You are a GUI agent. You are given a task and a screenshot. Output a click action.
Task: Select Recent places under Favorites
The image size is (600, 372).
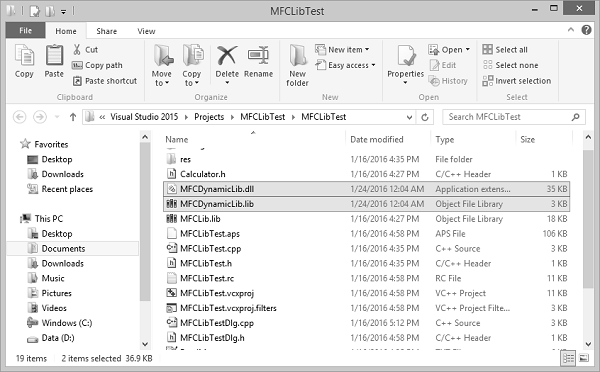(x=60, y=189)
